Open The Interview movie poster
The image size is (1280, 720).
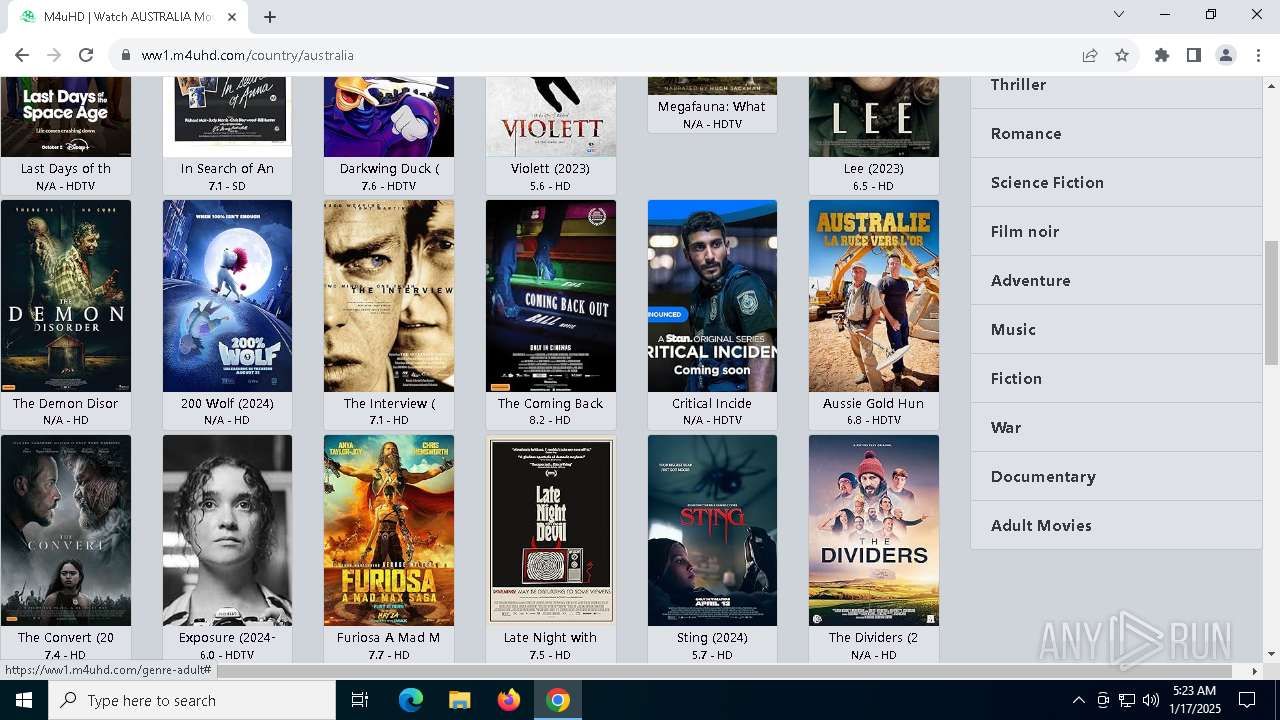coord(389,296)
